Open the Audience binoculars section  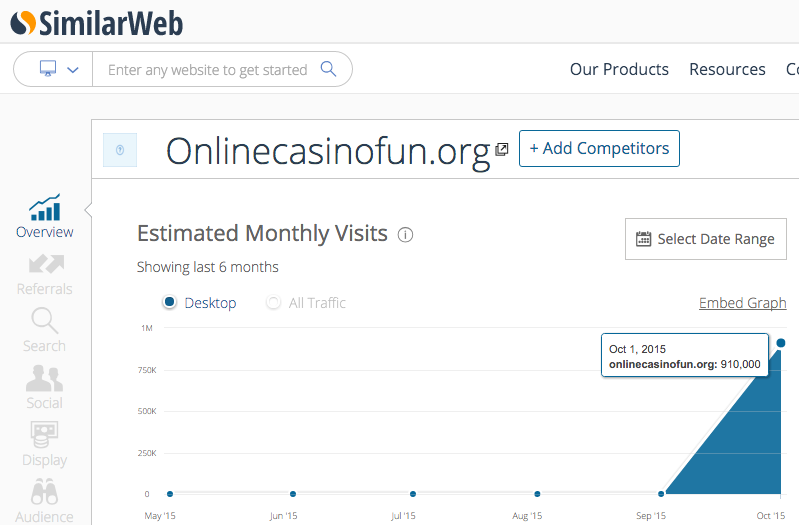45,502
